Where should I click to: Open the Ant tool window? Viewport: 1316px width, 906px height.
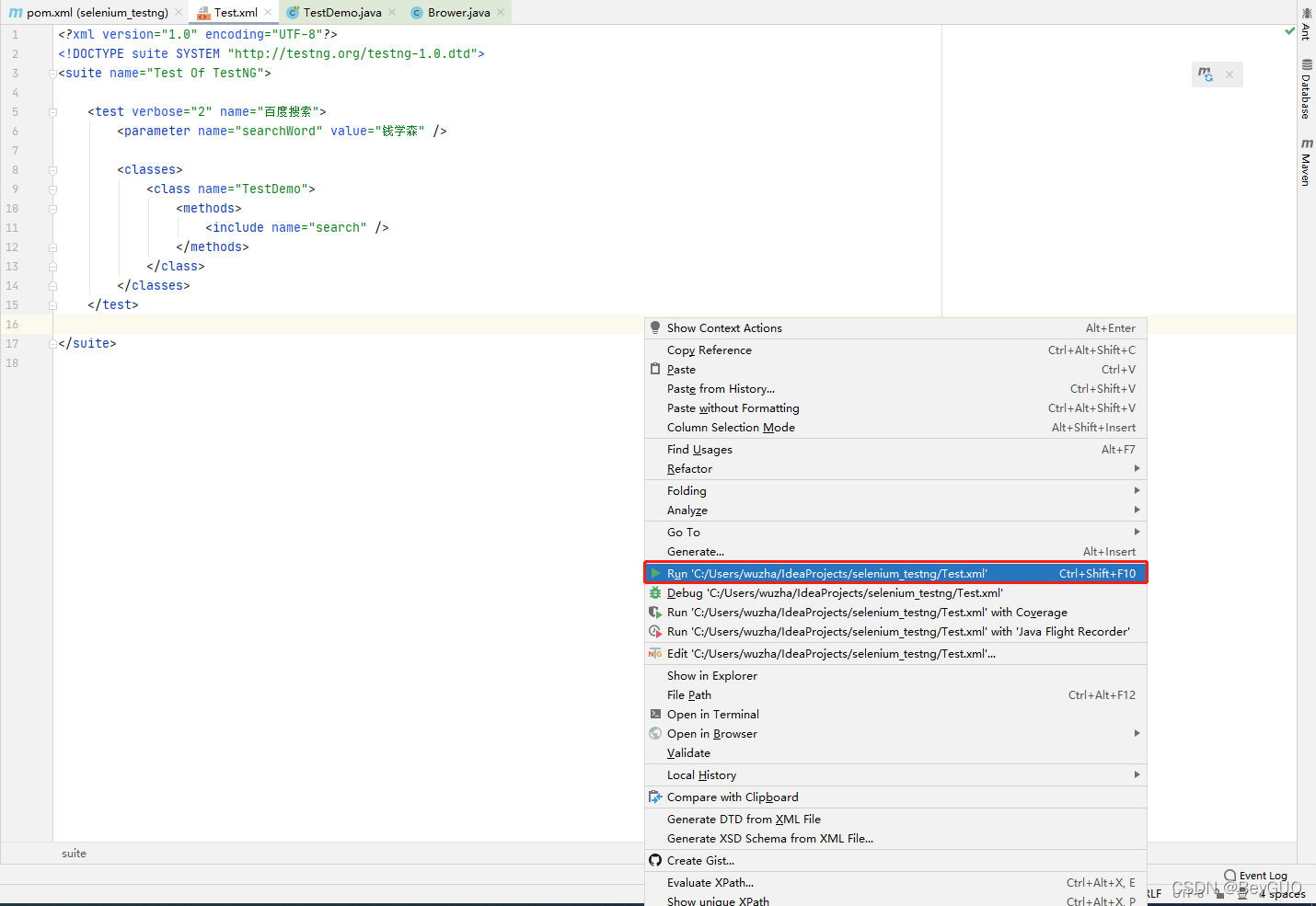pyautogui.click(x=1306, y=24)
